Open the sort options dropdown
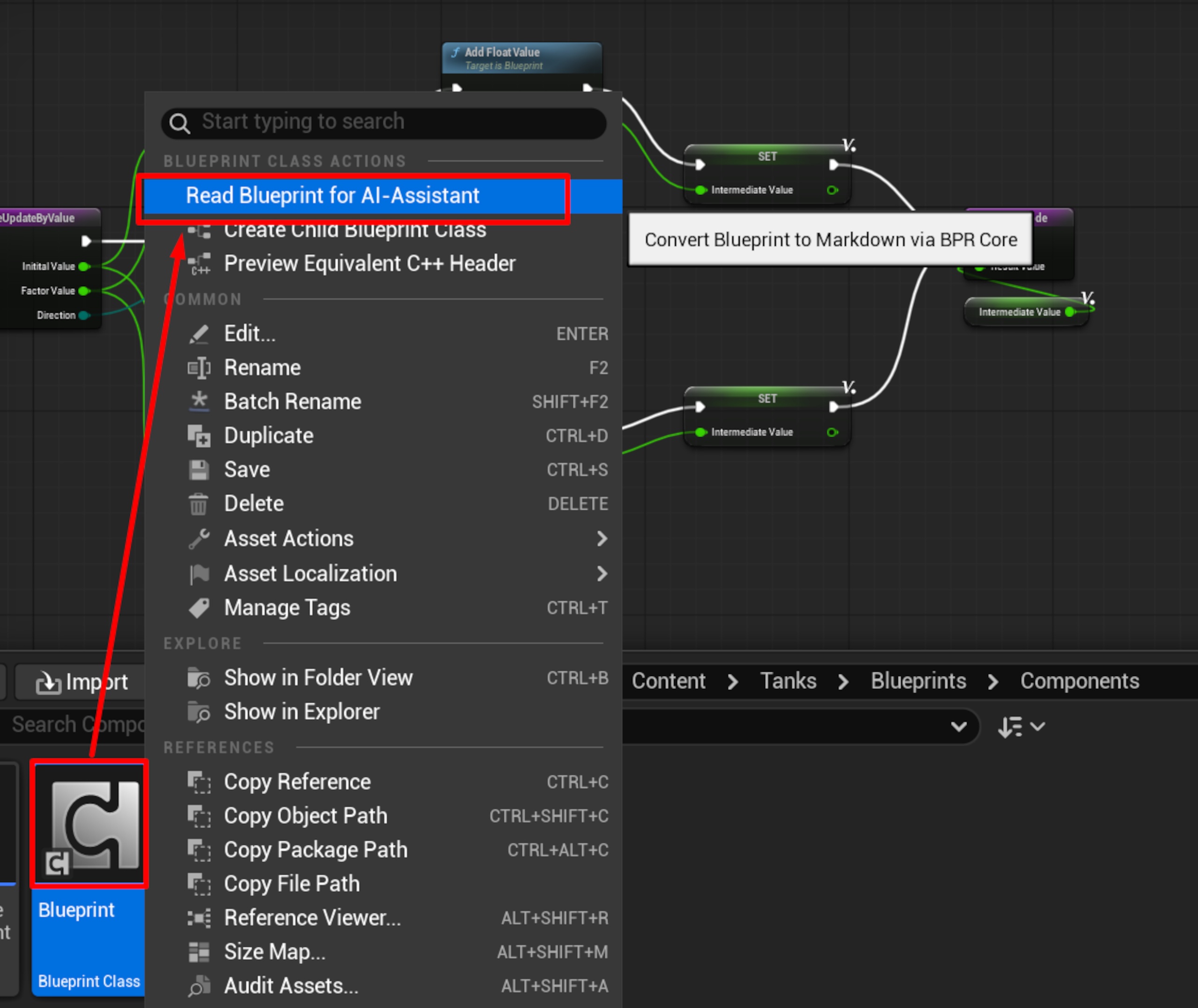 [1022, 727]
